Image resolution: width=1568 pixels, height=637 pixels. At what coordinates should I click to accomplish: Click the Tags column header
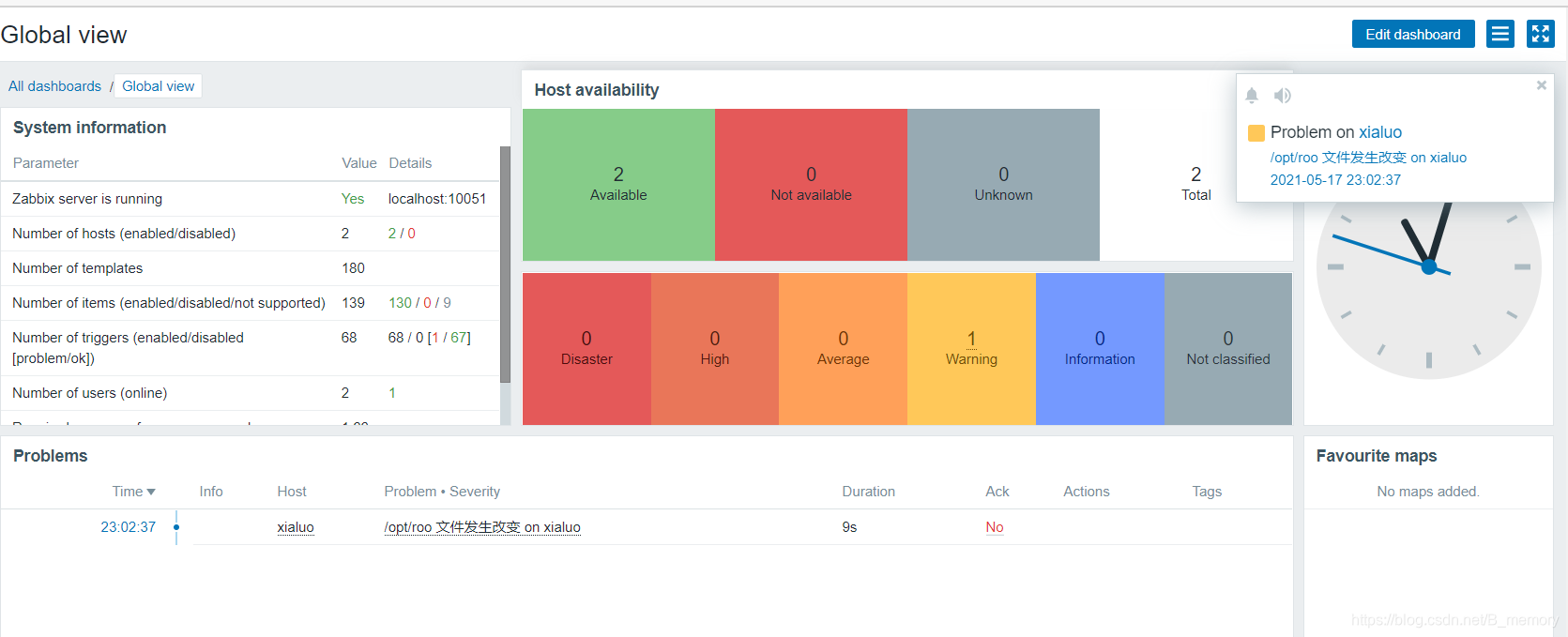pos(1207,492)
